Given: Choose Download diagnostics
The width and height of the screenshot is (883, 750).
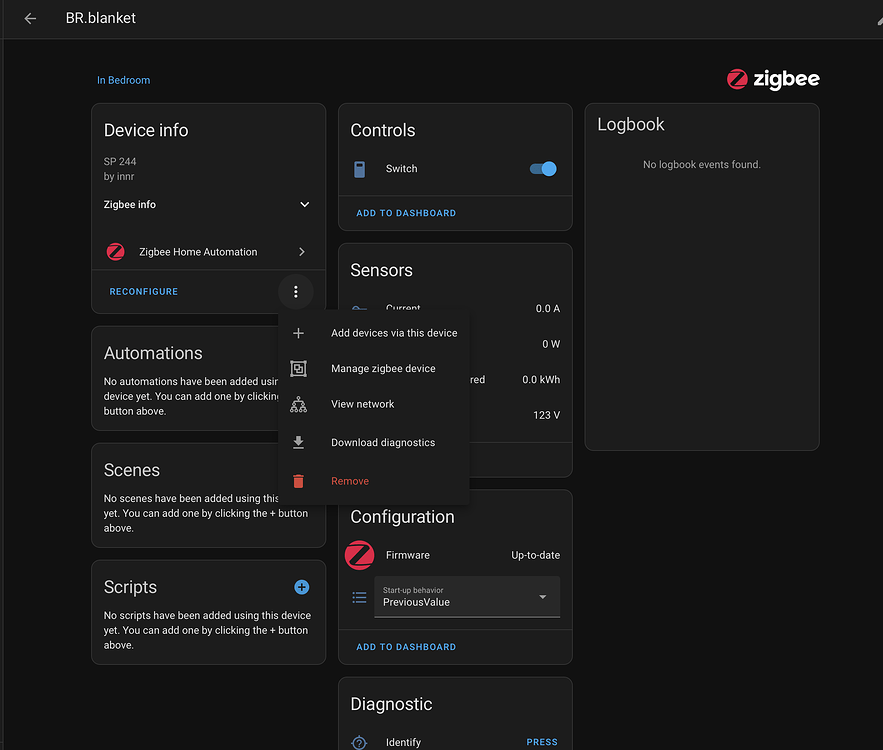Looking at the screenshot, I should (374, 443).
